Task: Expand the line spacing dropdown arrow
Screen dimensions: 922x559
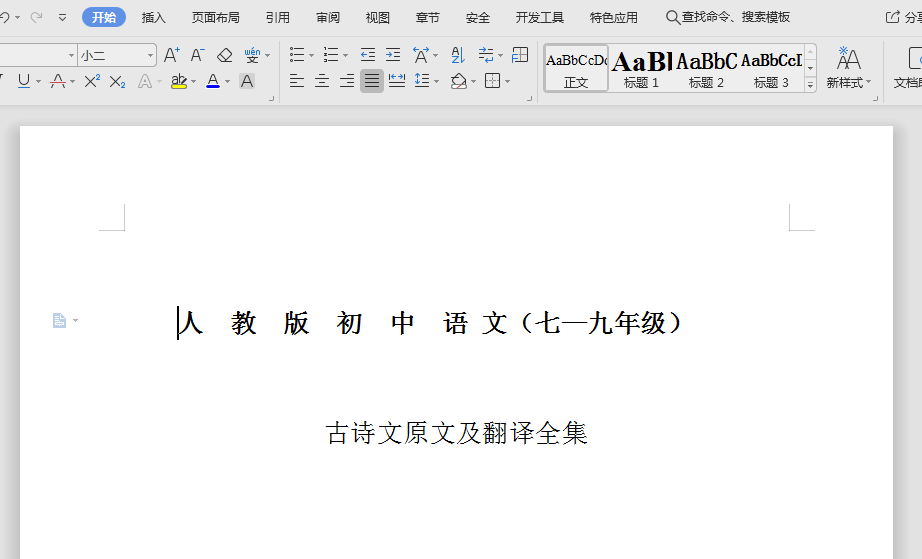Action: tap(435, 81)
